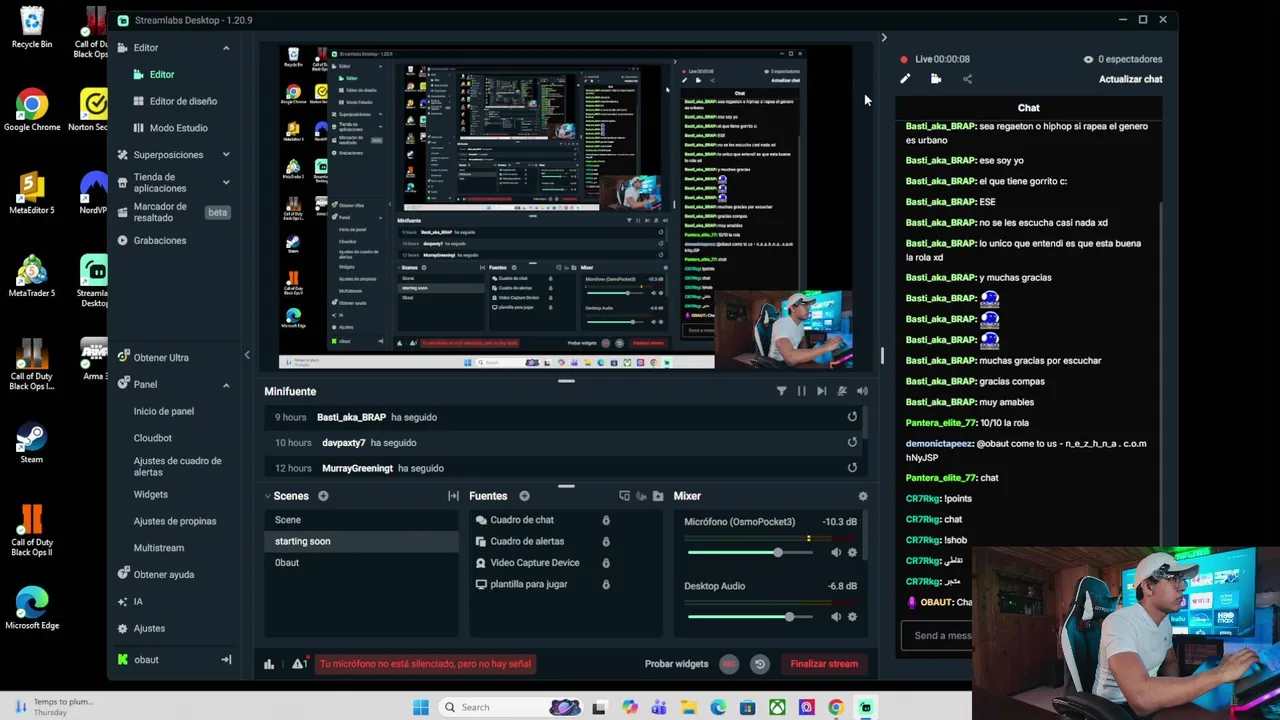Click the first icon right of Fuentes
The height and width of the screenshot is (720, 1280).
pos(624,496)
